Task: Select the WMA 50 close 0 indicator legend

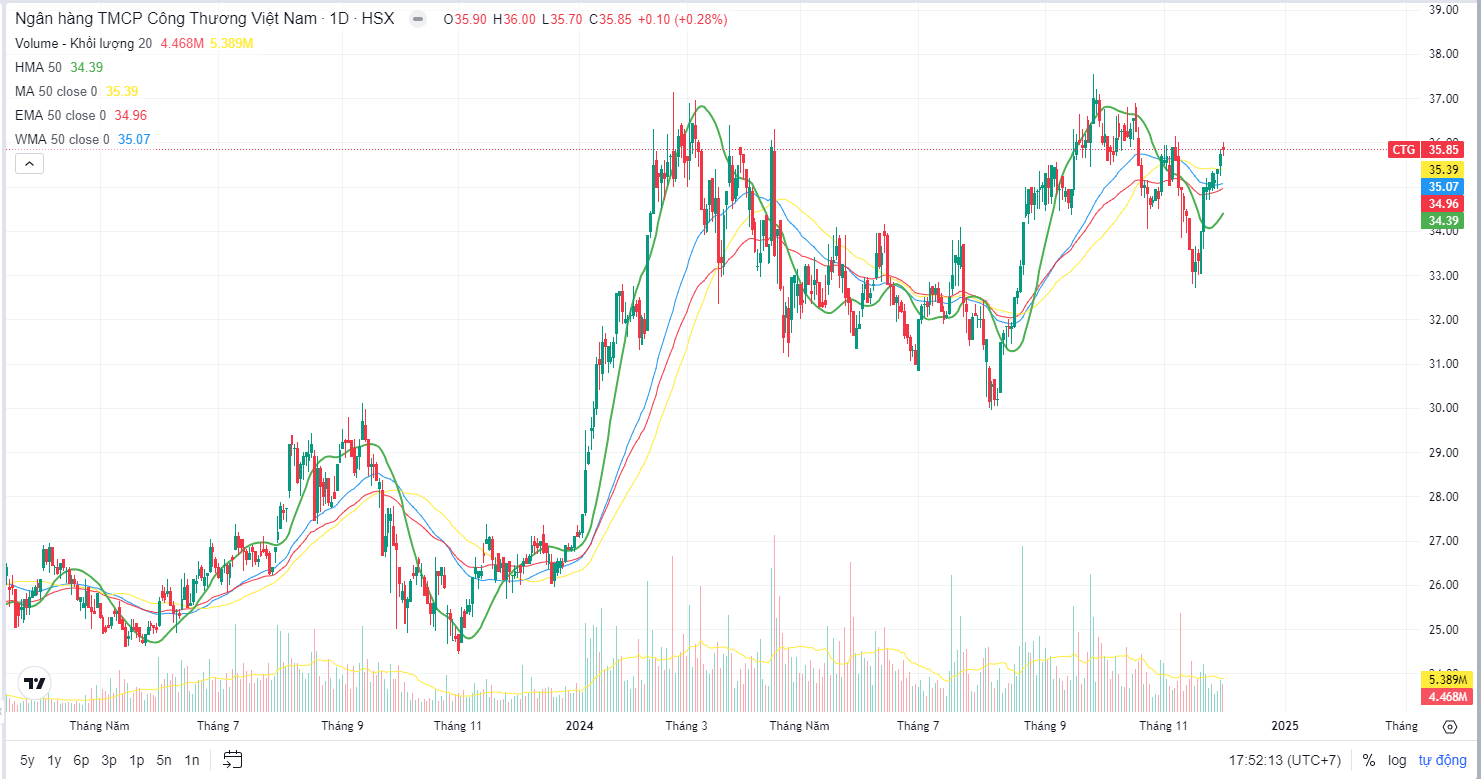Action: (x=63, y=139)
